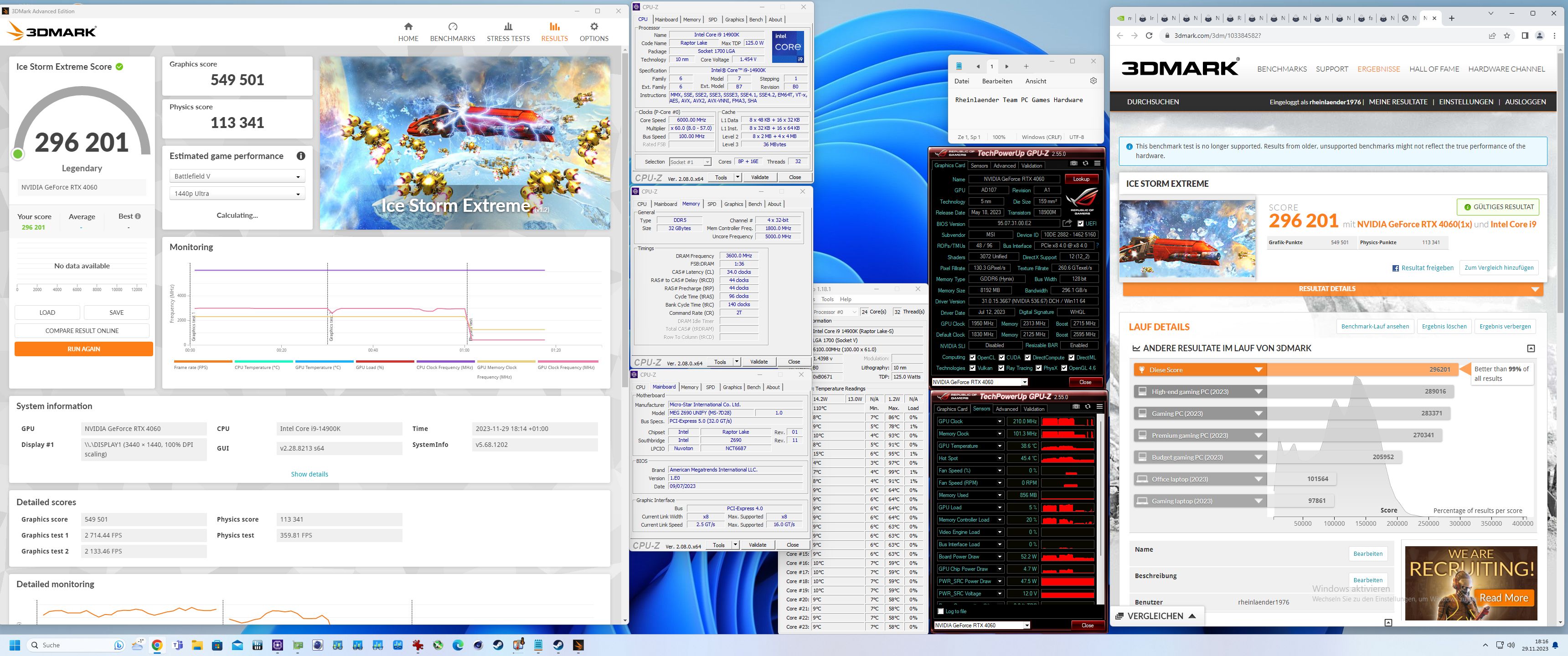
Task: Open a new Chrome tab
Action: [x=1452, y=18]
